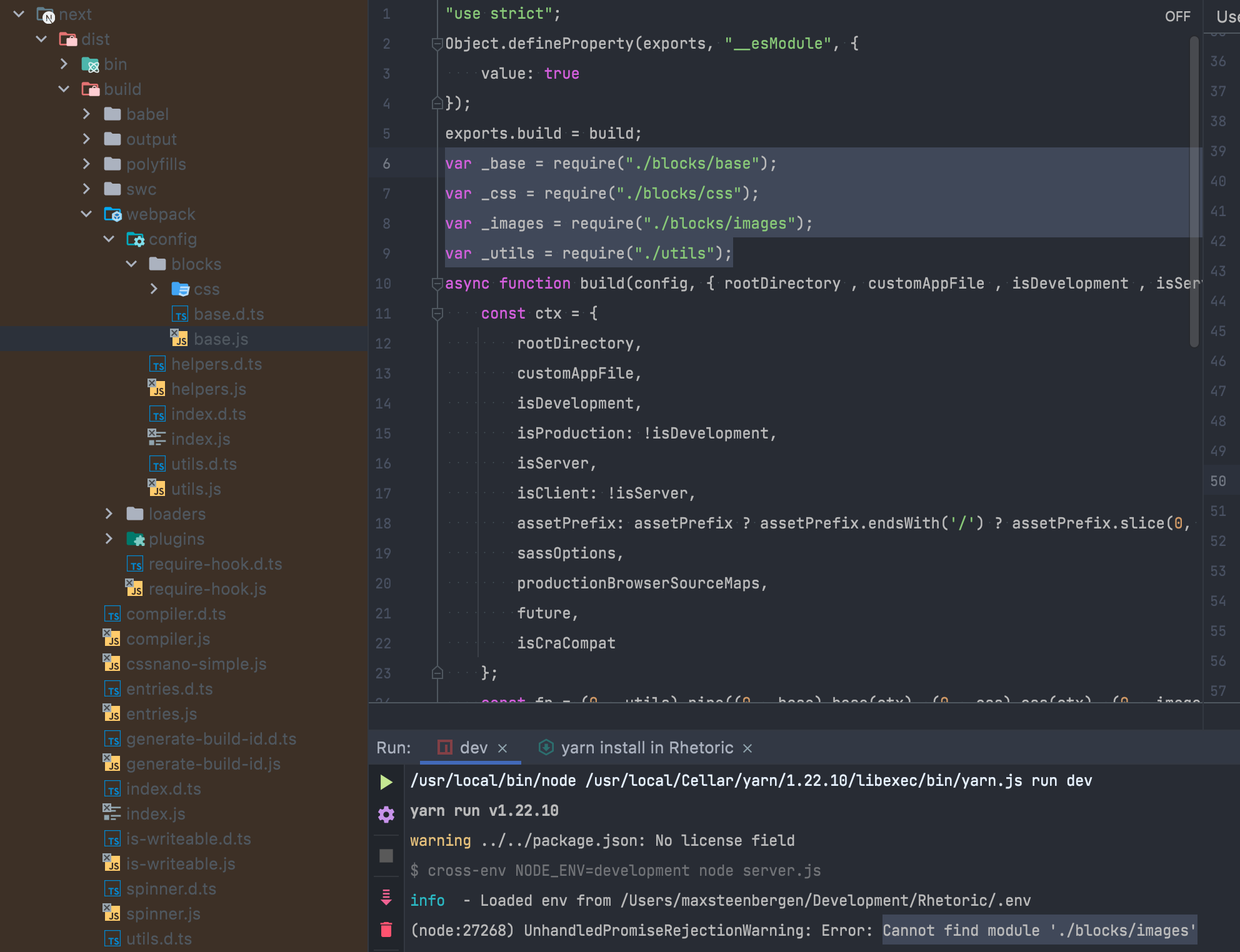Open require-hook.d.ts file

215,564
